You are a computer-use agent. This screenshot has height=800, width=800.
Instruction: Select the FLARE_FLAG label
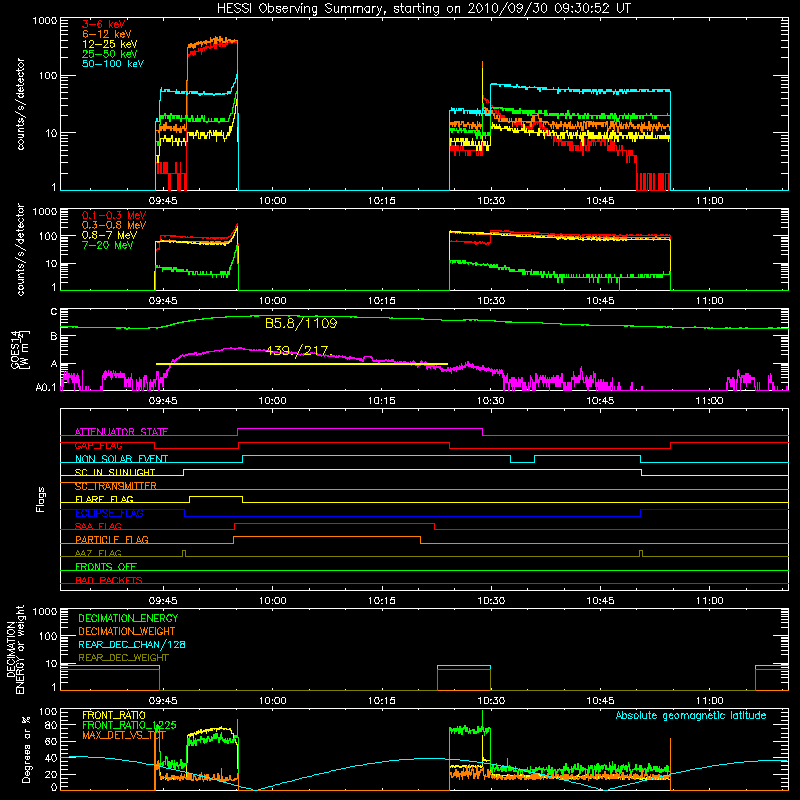pyautogui.click(x=104, y=499)
